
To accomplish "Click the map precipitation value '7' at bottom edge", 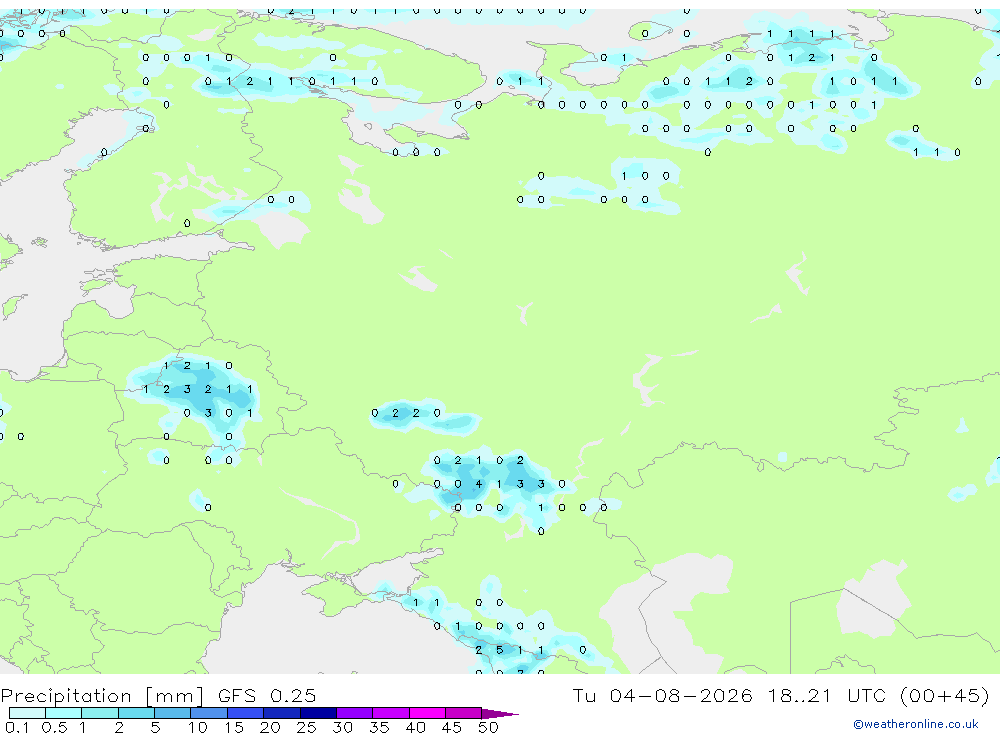I will pos(520,672).
